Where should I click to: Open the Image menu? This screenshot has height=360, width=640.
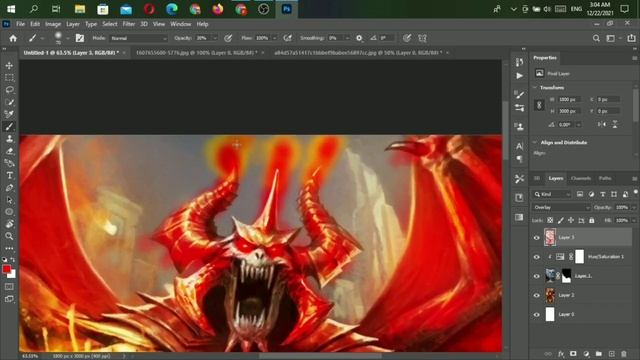[x=53, y=24]
